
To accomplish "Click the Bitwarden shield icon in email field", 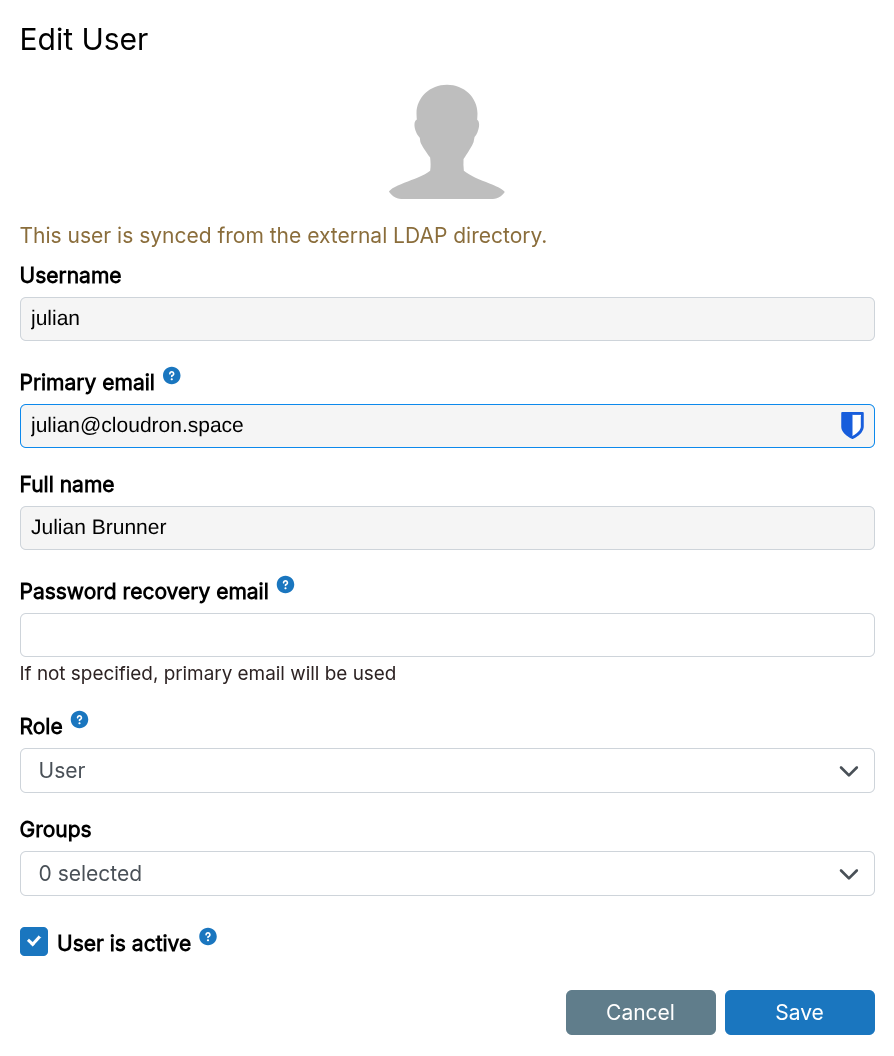I will click(851, 426).
